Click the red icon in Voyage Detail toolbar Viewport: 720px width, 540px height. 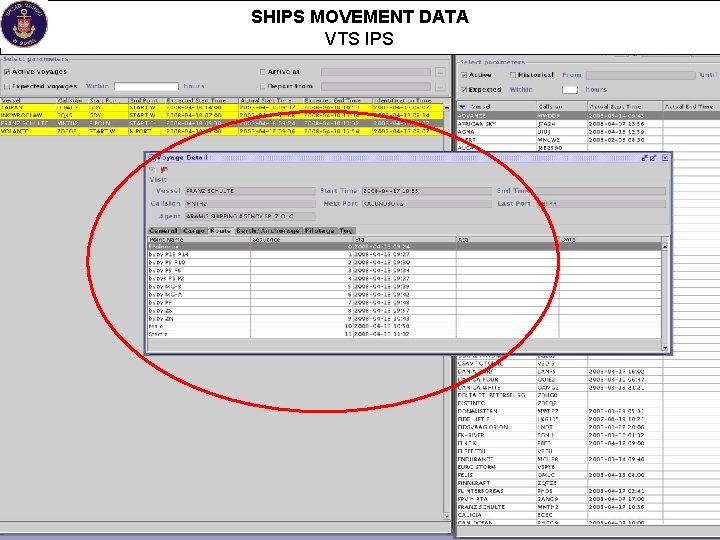164,169
